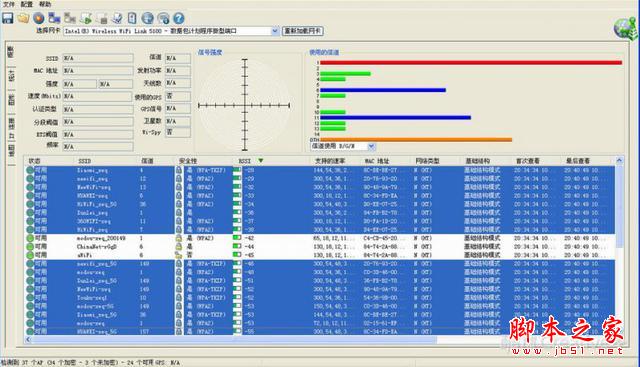Click the SSID info field showing N/A
The image size is (640, 367).
[98, 58]
